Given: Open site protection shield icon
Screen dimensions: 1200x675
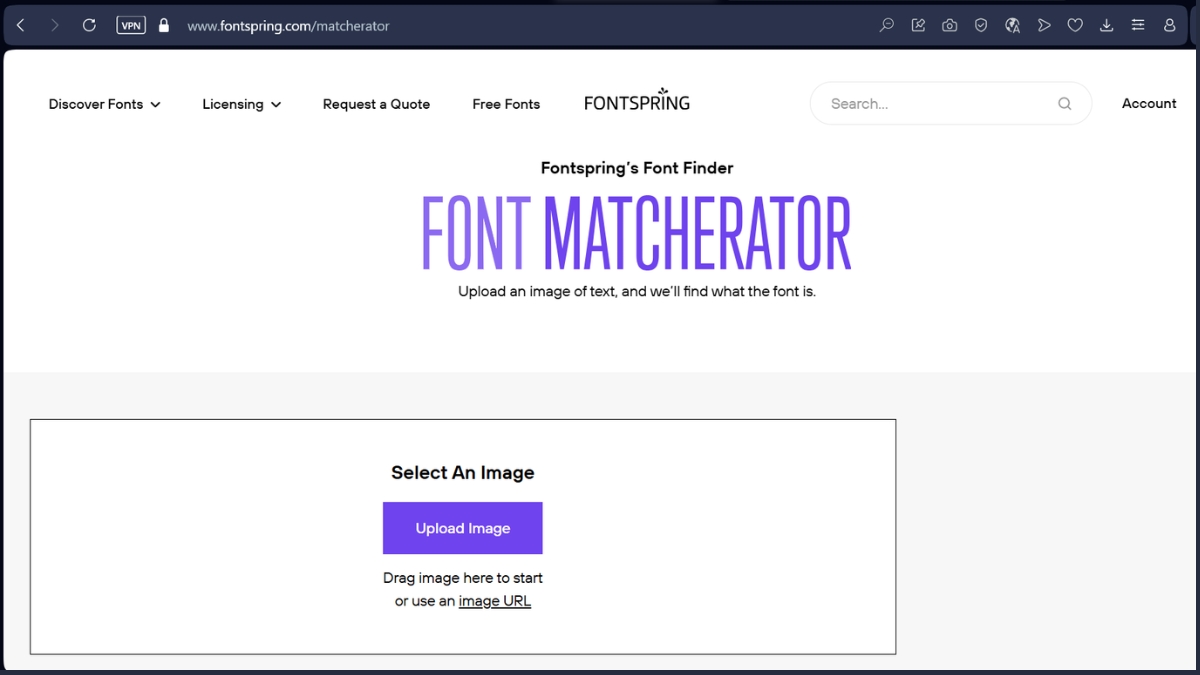Looking at the screenshot, I should (981, 24).
